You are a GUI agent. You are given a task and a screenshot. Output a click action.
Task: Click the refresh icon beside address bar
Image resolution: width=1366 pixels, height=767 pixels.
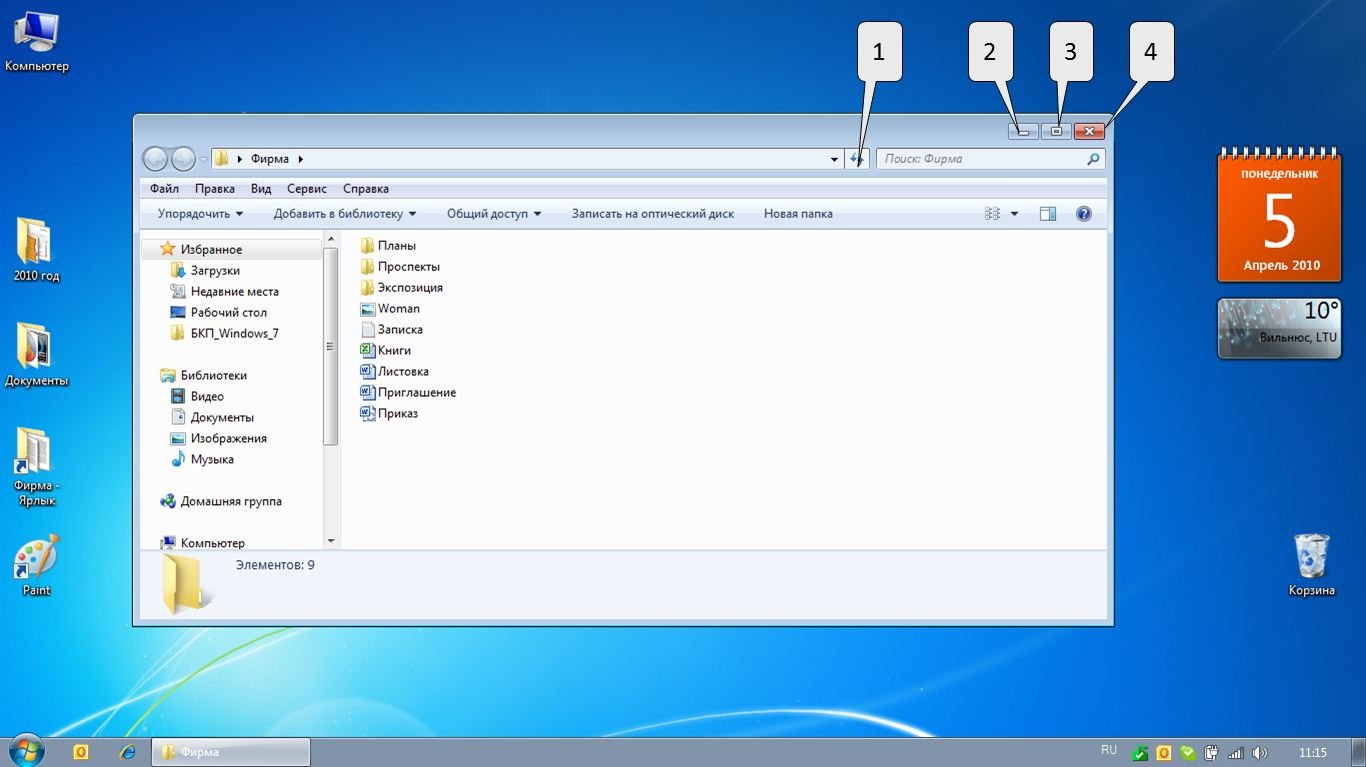(x=857, y=159)
